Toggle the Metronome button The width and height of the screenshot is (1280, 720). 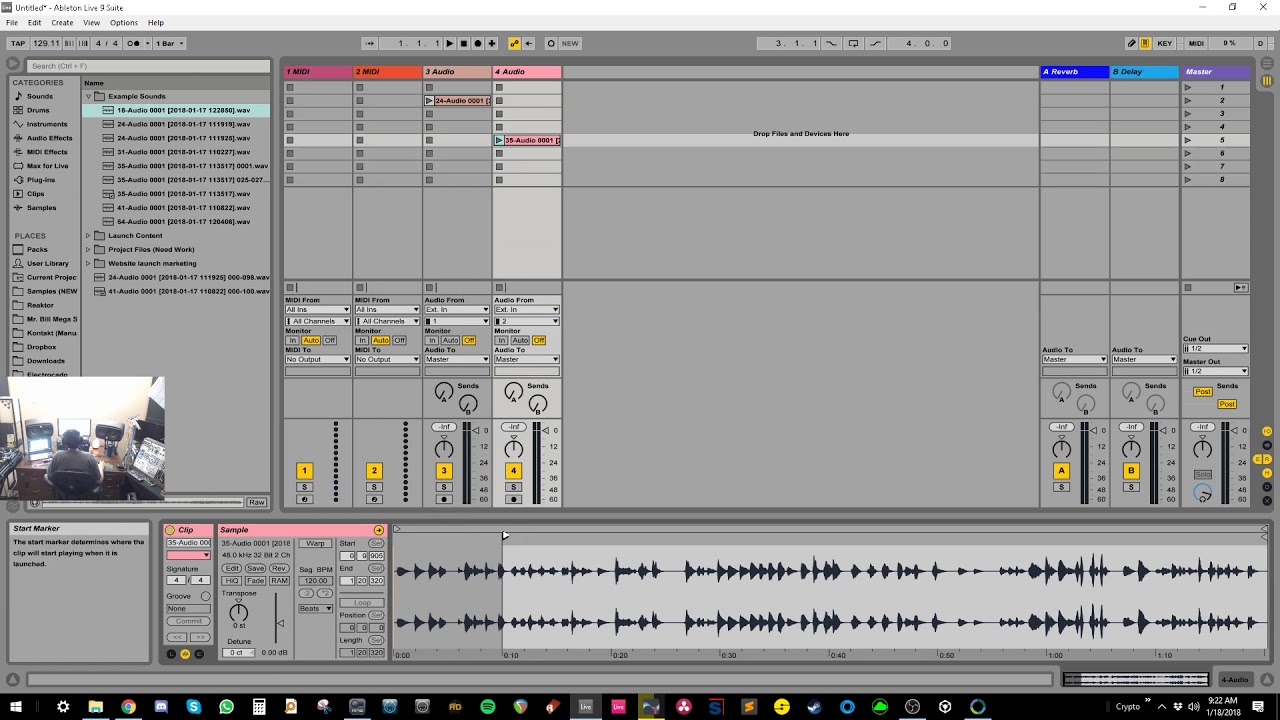(135, 43)
